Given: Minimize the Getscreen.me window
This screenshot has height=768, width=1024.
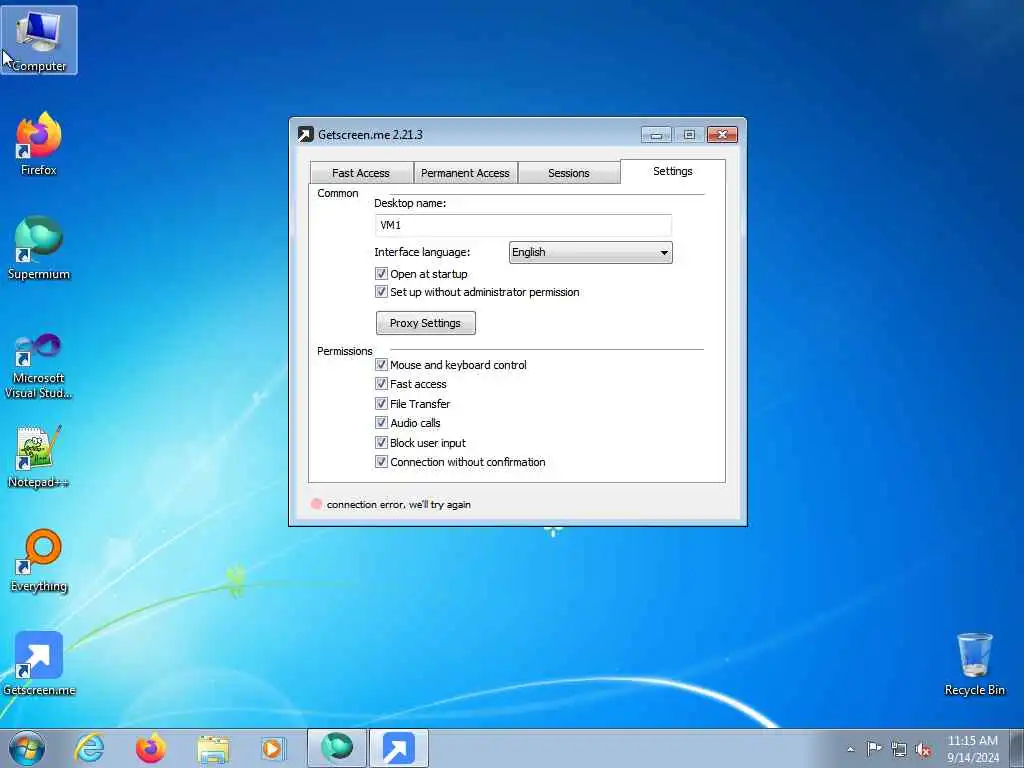Looking at the screenshot, I should click(x=656, y=135).
